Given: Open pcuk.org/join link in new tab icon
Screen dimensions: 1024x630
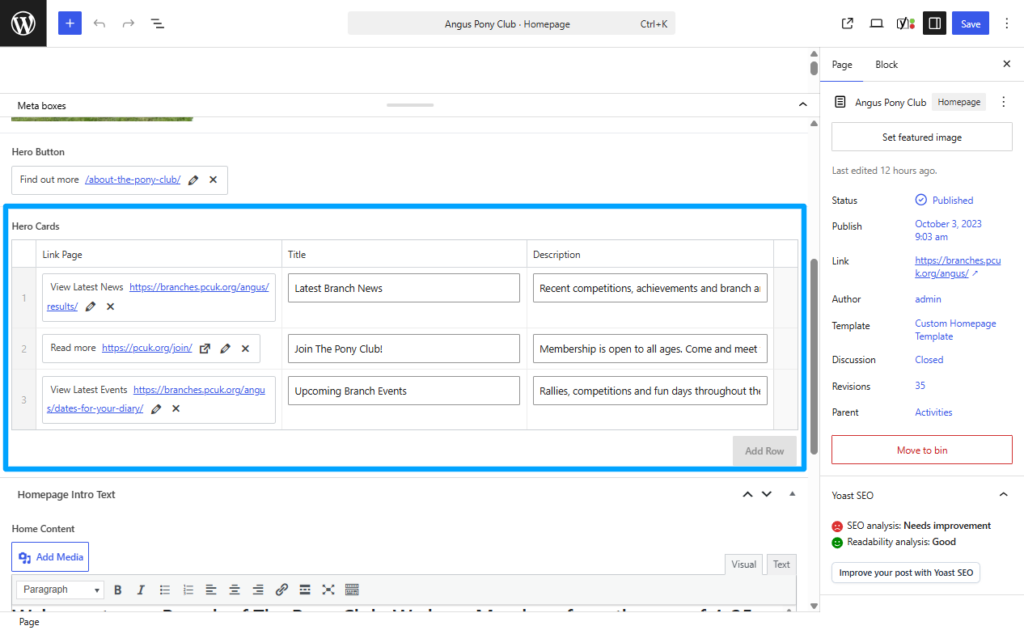Looking at the screenshot, I should tap(205, 349).
